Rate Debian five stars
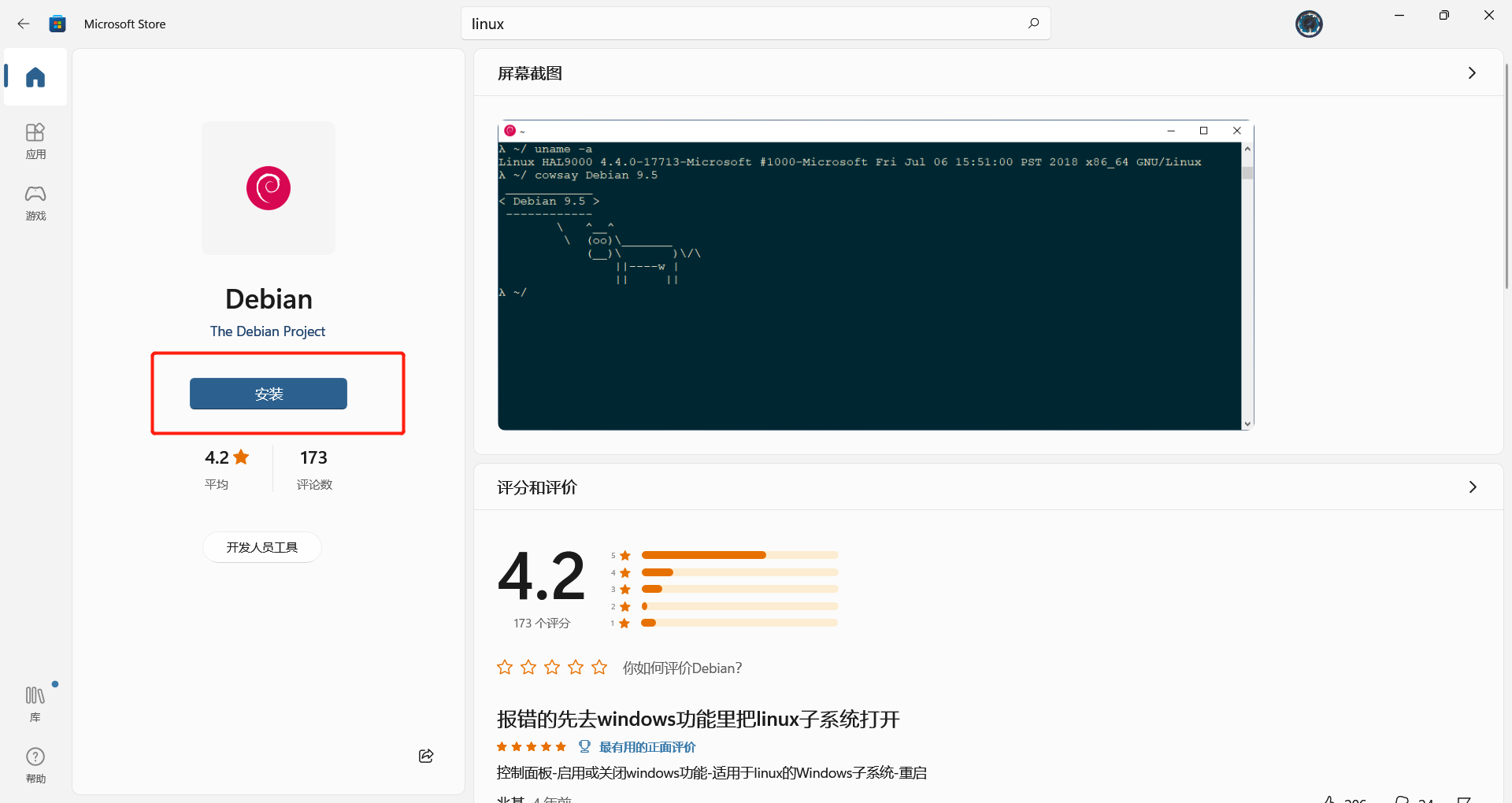The height and width of the screenshot is (803, 1512). (x=599, y=668)
